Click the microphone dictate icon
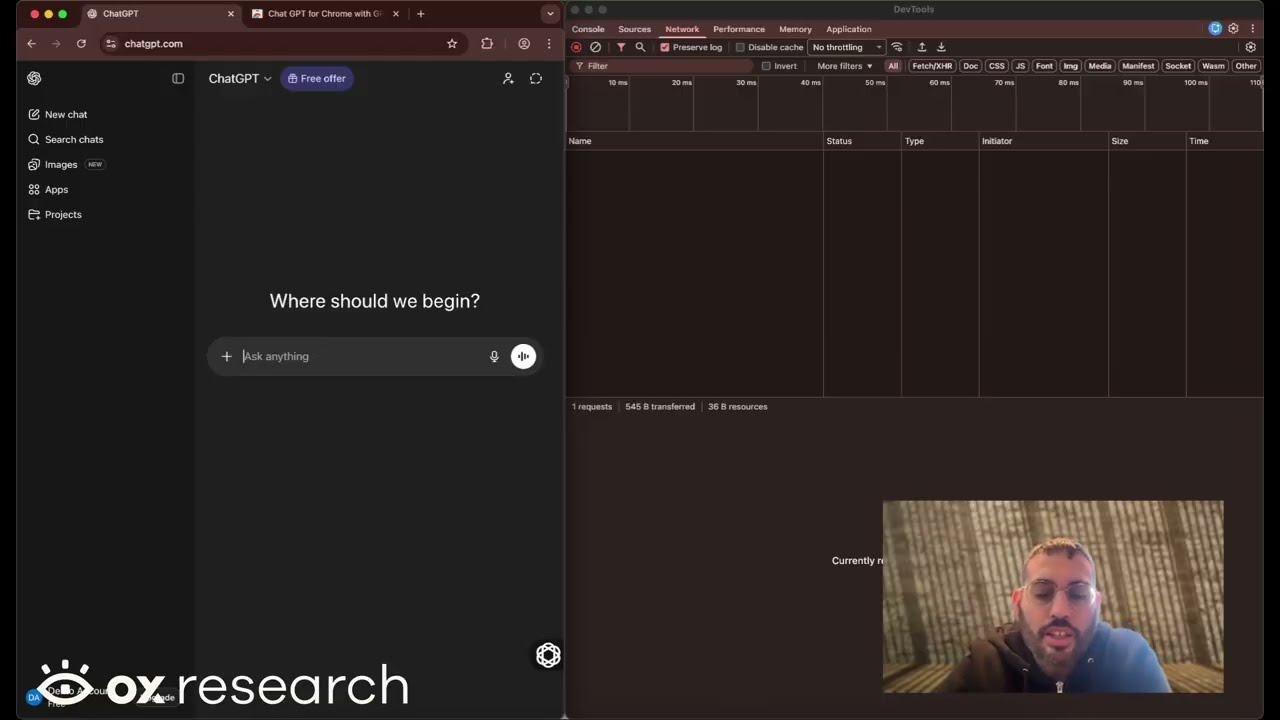1280x720 pixels. coord(494,356)
